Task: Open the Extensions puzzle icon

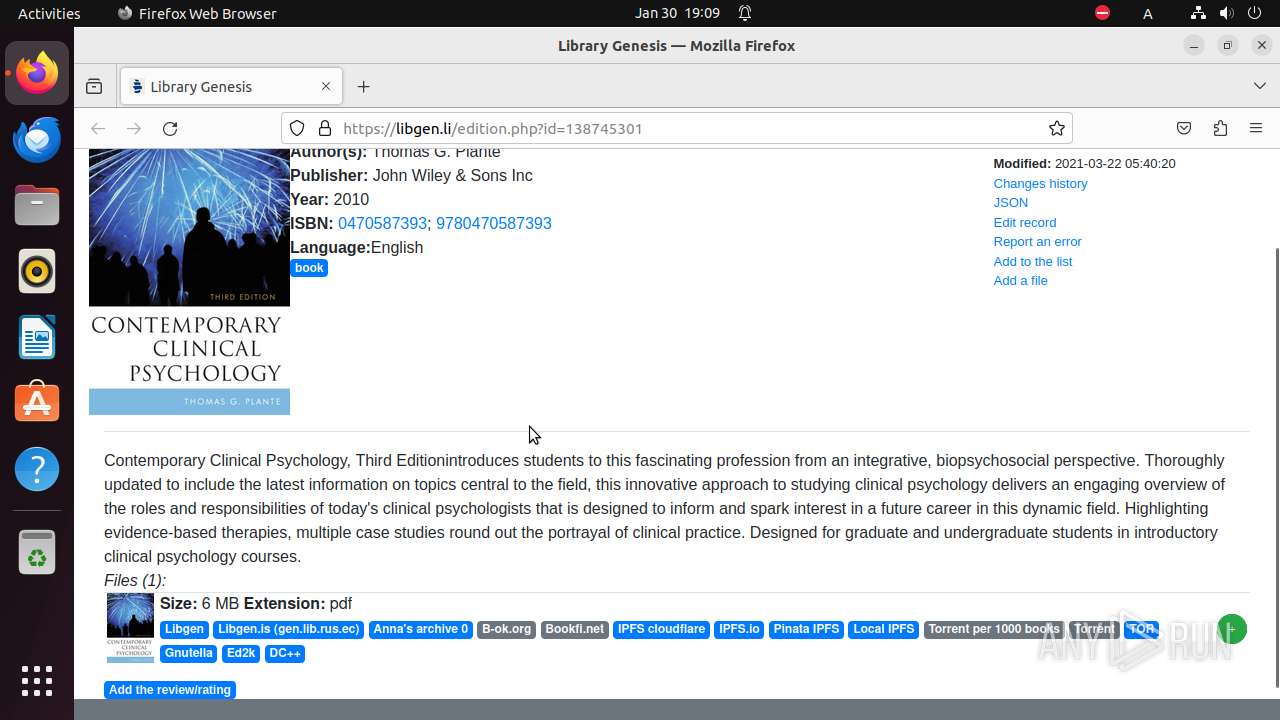Action: [x=1220, y=128]
